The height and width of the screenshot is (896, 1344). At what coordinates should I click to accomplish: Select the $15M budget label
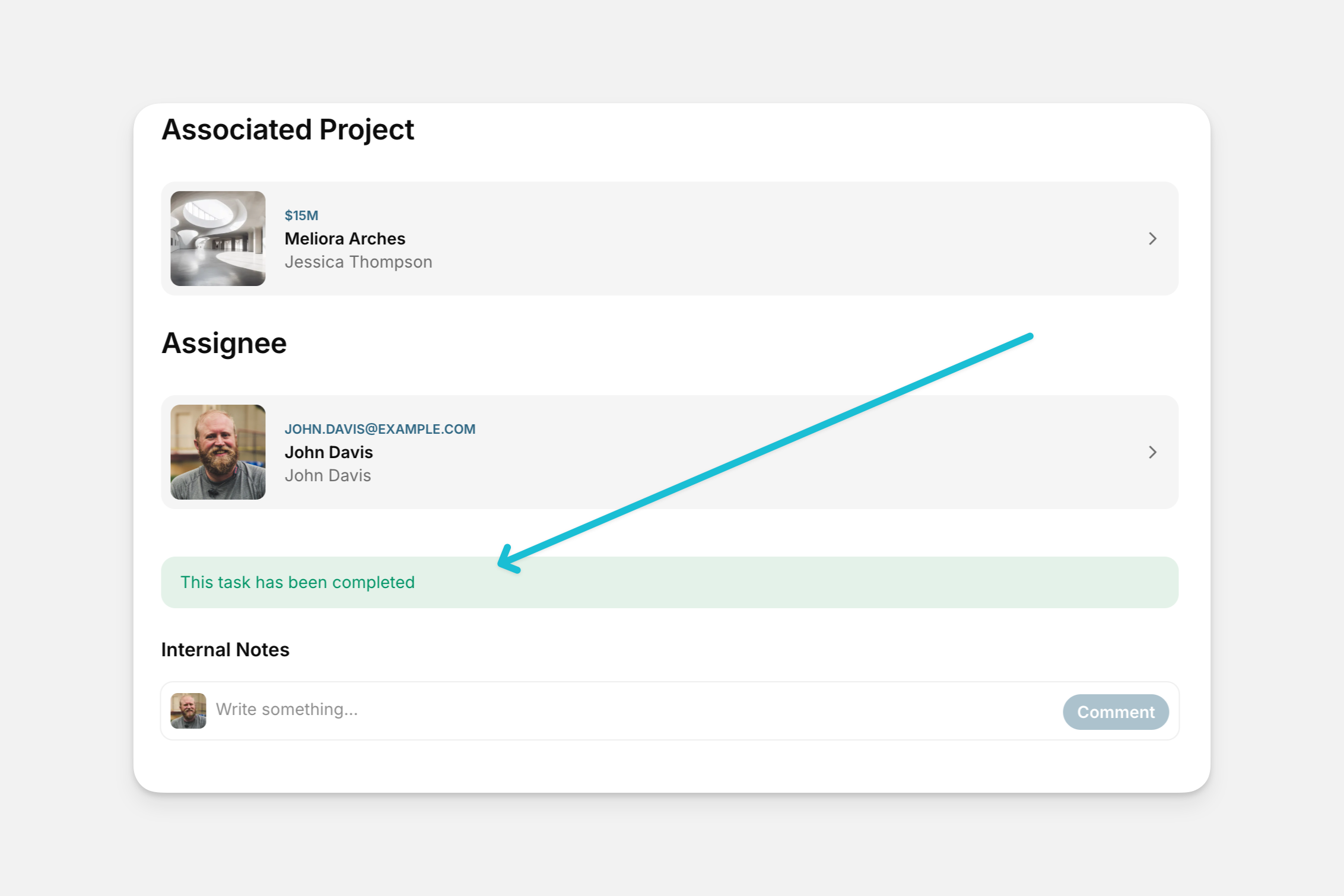(301, 215)
